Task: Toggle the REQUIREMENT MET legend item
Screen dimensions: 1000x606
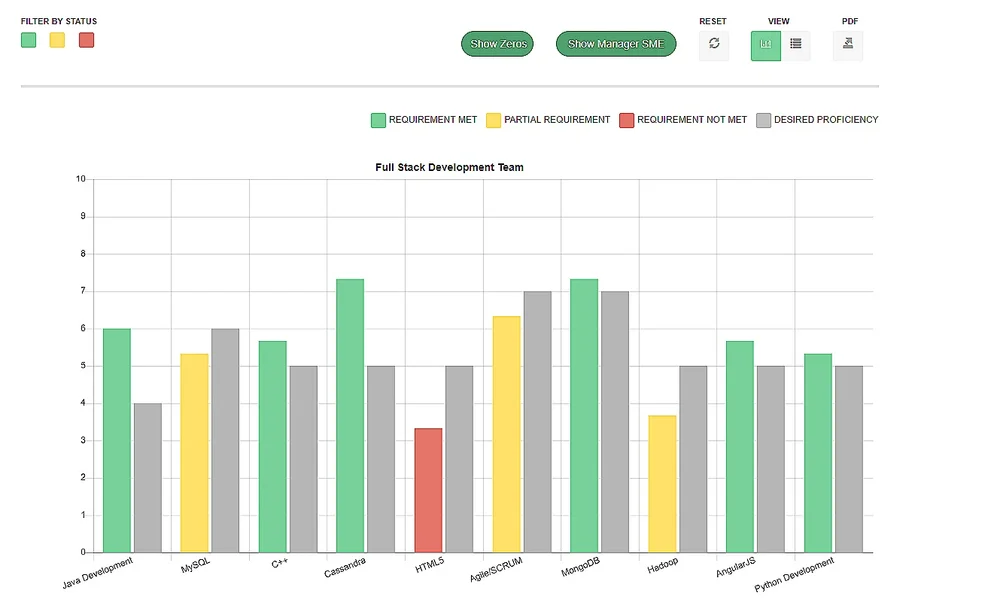Action: pos(422,119)
